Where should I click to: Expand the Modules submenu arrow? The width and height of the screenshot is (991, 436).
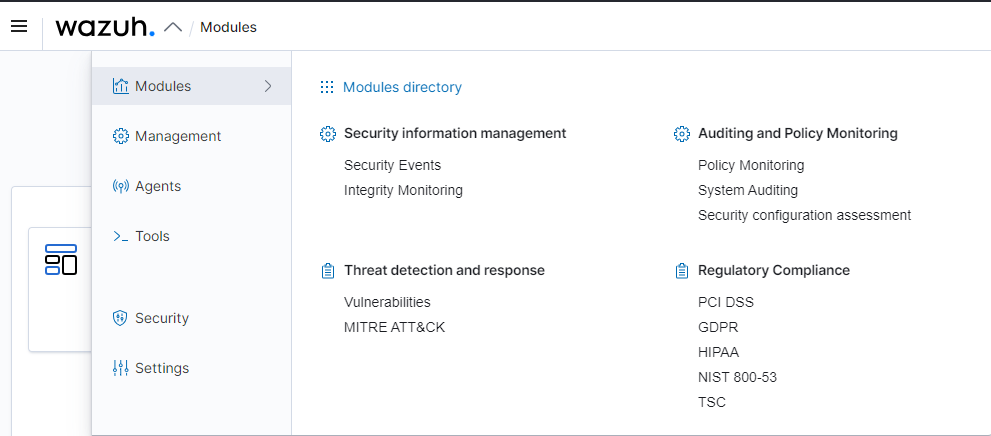pos(268,86)
